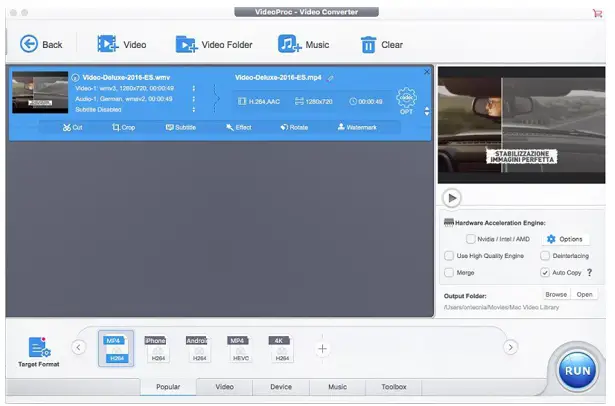615x406 pixels.
Task: Switch to the Music tab
Action: (337, 387)
